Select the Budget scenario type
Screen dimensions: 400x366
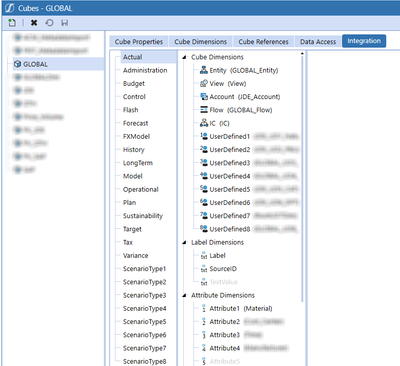pos(134,84)
